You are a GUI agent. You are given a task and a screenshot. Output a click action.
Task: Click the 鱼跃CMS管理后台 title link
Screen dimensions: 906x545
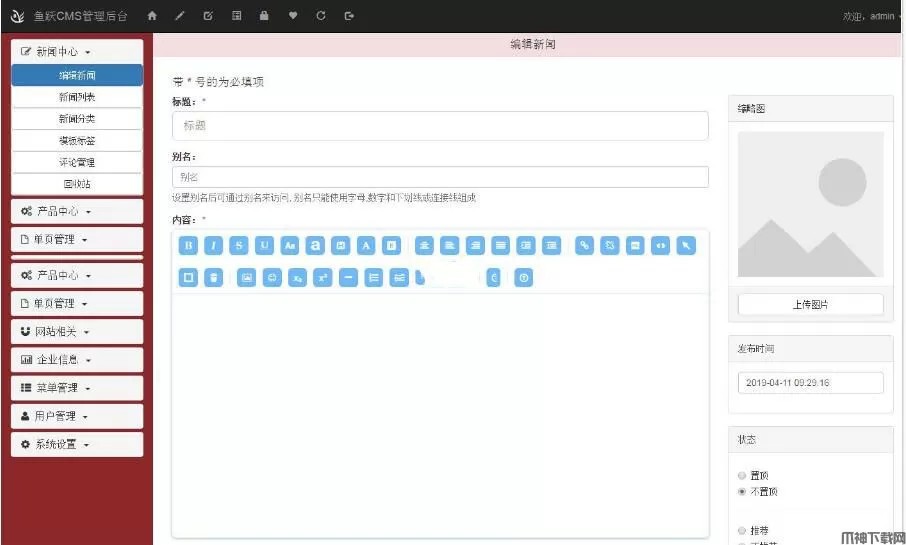pos(81,16)
